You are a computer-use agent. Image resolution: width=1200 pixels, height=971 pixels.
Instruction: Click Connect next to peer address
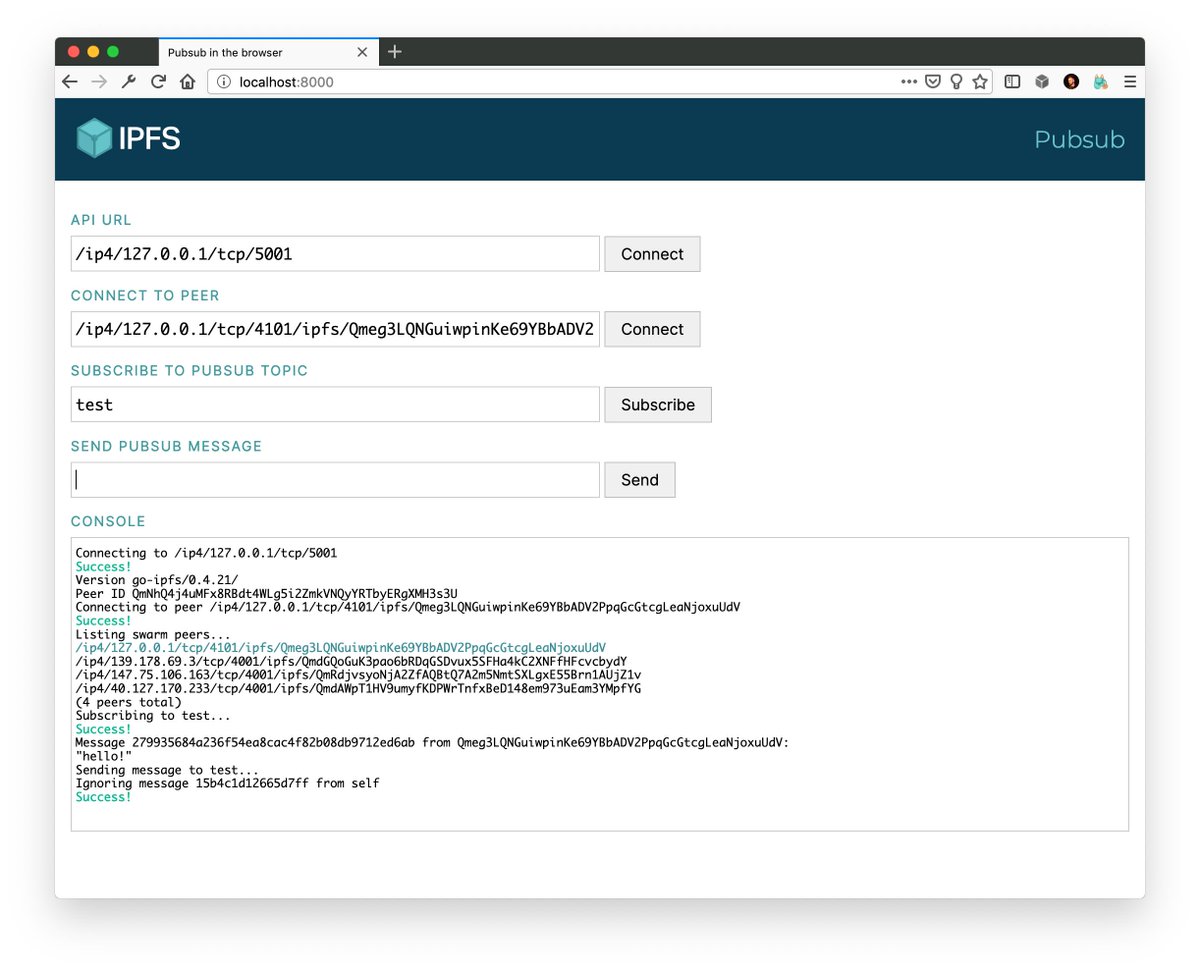(x=652, y=329)
